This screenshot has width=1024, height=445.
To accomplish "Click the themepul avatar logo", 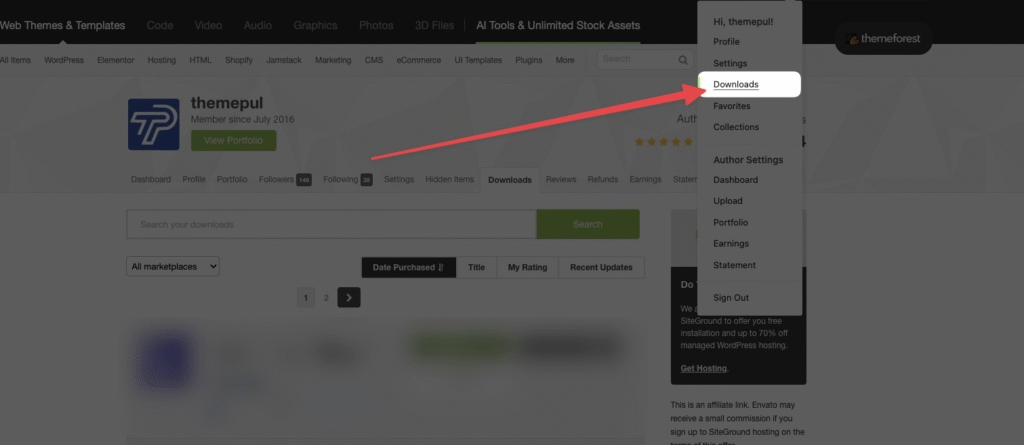I will pyautogui.click(x=153, y=124).
